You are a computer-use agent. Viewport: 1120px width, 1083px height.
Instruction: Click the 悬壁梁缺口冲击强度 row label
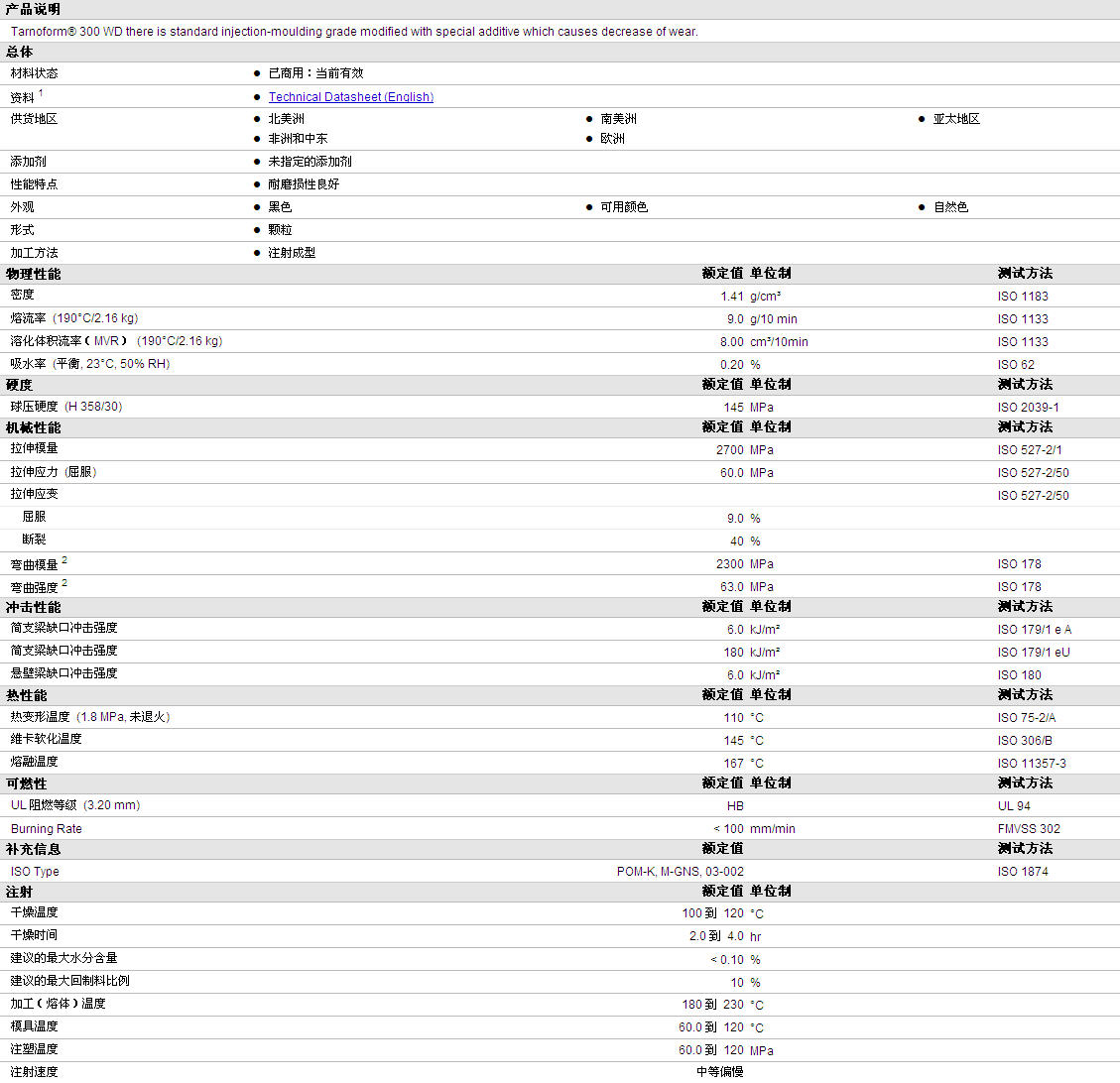(63, 673)
